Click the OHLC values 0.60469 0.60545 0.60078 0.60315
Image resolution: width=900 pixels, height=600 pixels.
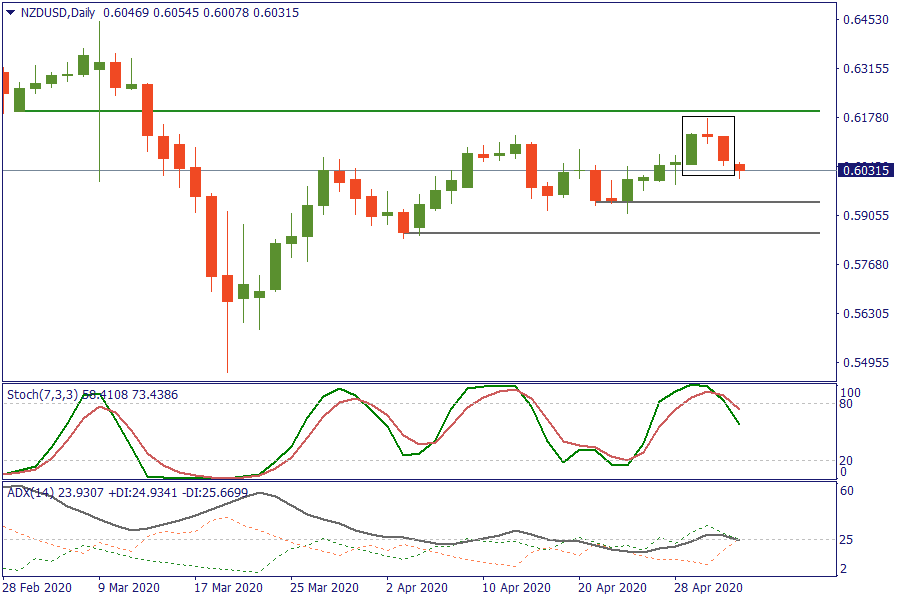point(201,13)
